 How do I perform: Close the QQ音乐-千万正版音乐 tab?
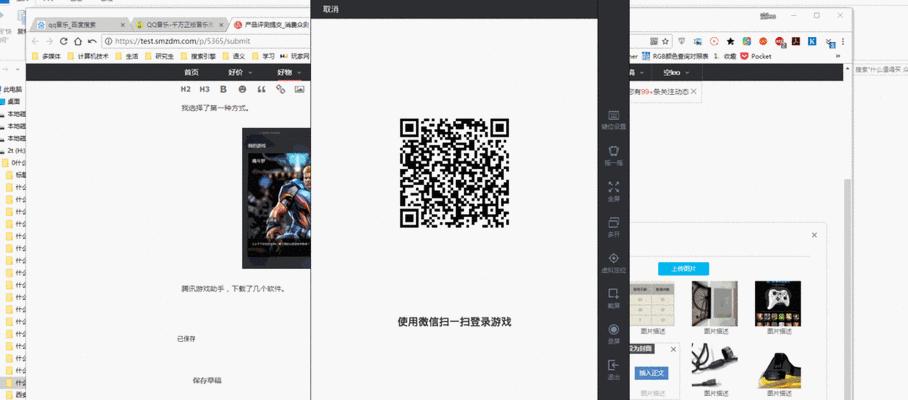coord(219,25)
